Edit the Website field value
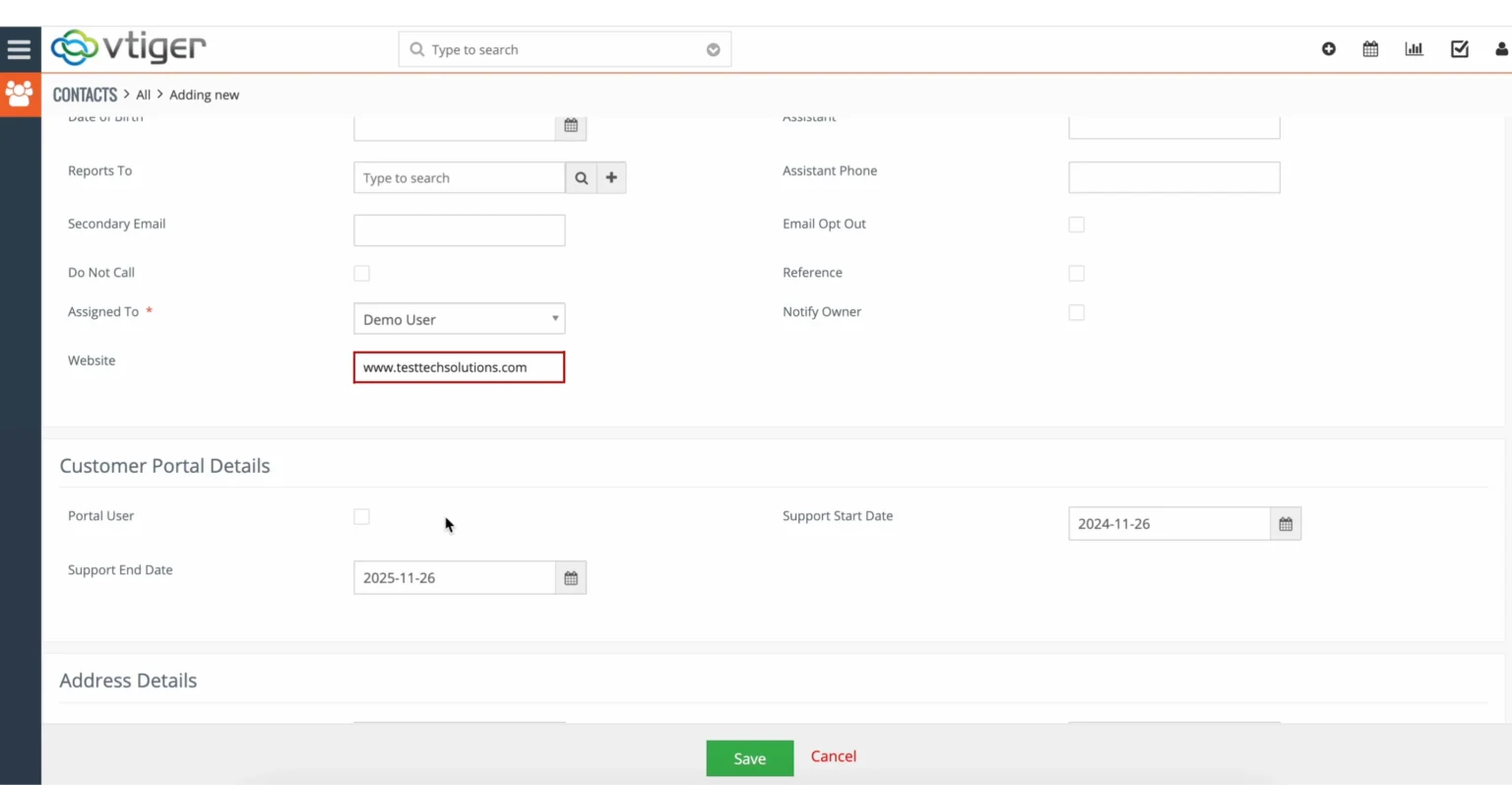The height and width of the screenshot is (785, 1512). point(459,366)
